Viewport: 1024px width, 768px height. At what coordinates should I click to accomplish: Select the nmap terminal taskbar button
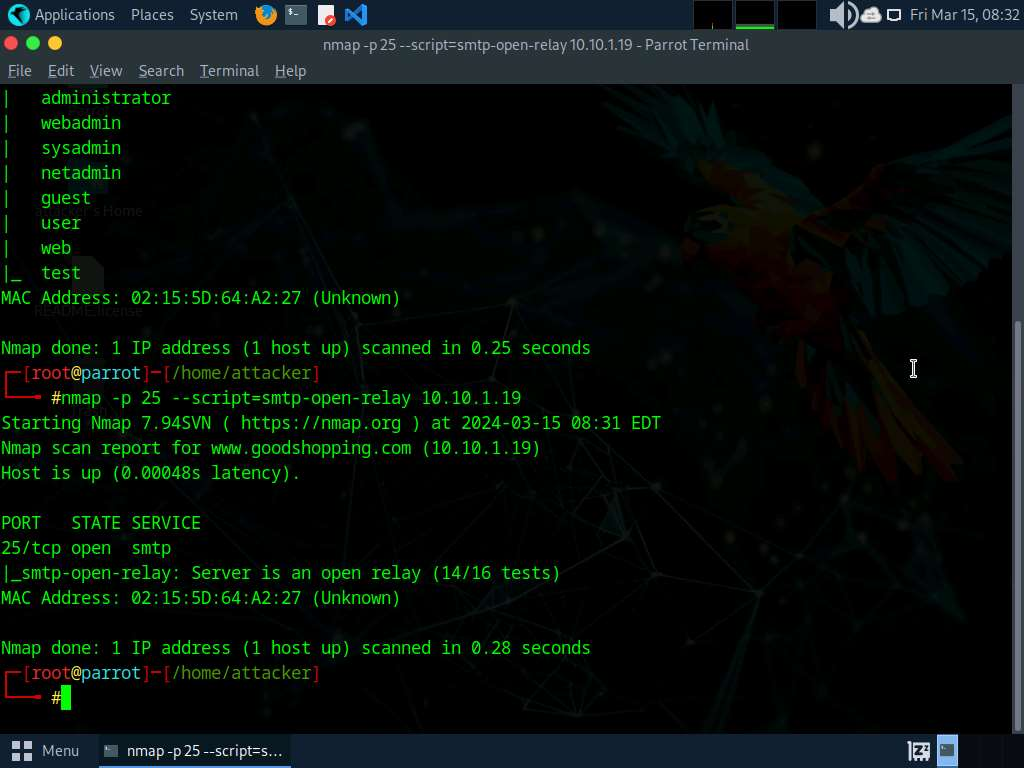(194, 750)
